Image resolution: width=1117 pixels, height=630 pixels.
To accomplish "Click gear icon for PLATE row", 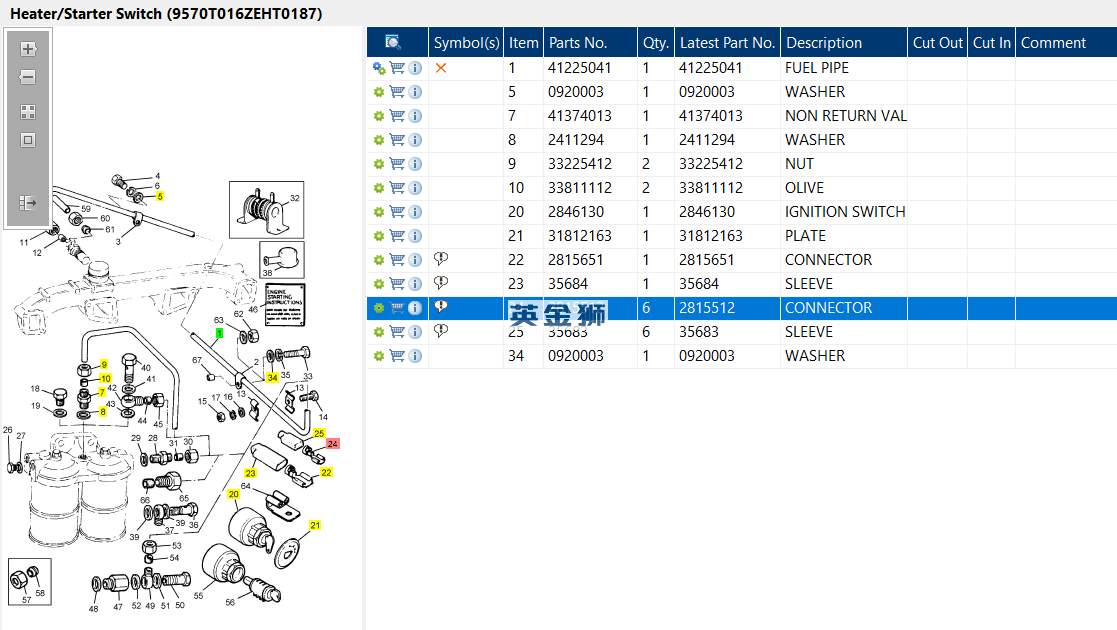I will point(379,236).
